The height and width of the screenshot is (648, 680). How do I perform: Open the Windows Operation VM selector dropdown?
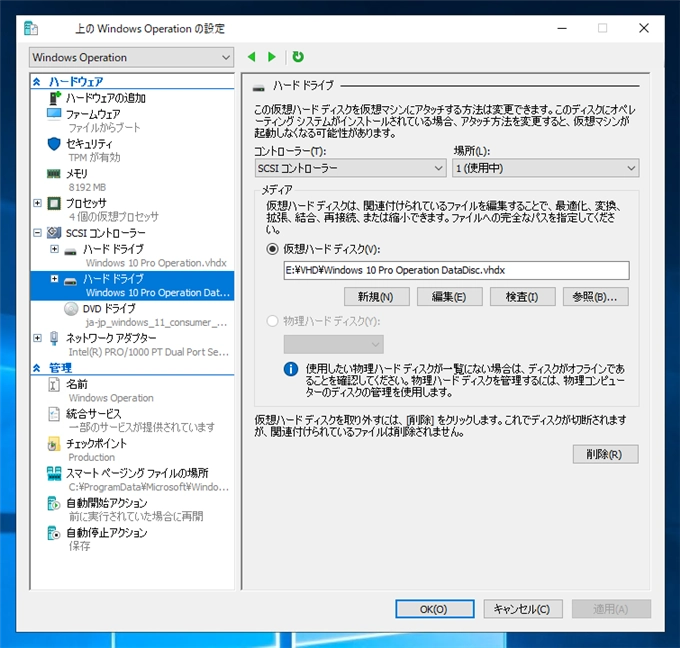(x=131, y=57)
